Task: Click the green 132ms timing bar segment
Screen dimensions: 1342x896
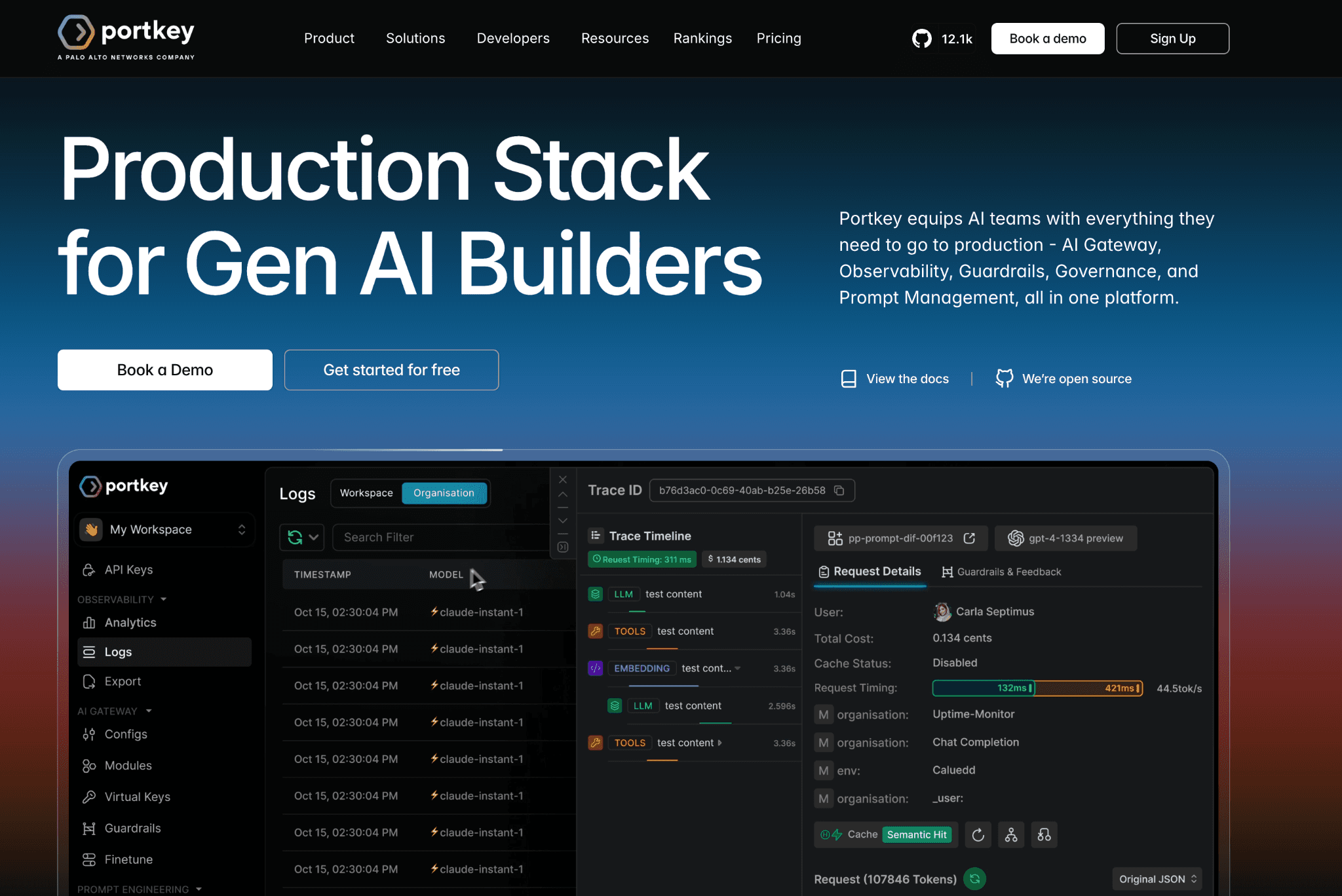Action: [984, 688]
